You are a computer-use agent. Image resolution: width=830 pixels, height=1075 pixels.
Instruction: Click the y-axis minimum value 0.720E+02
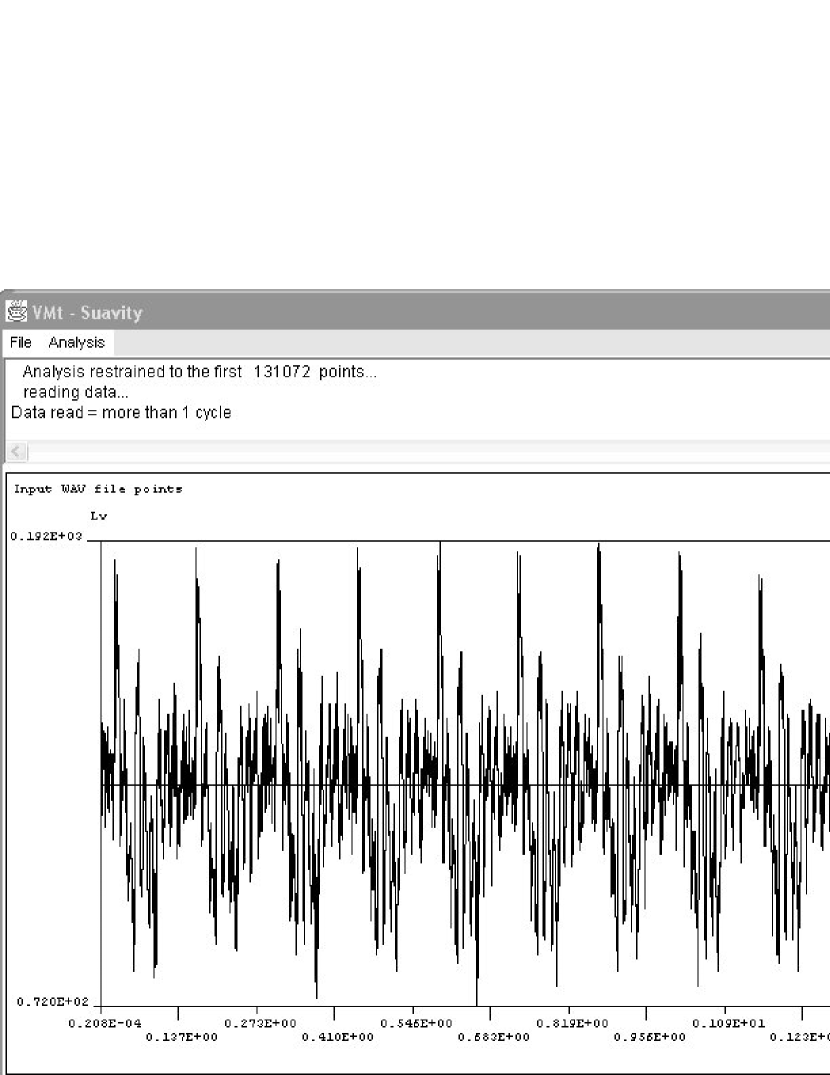[x=53, y=1002]
